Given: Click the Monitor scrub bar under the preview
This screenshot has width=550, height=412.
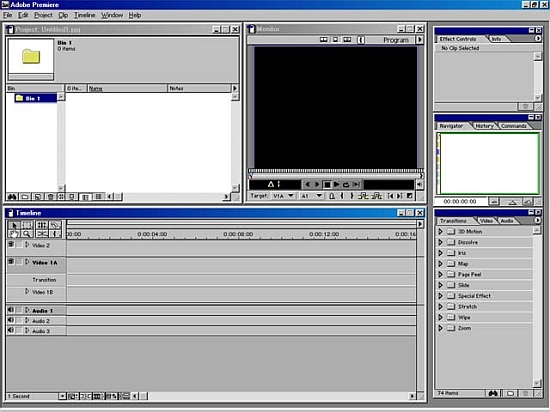Looking at the screenshot, I should [336, 171].
